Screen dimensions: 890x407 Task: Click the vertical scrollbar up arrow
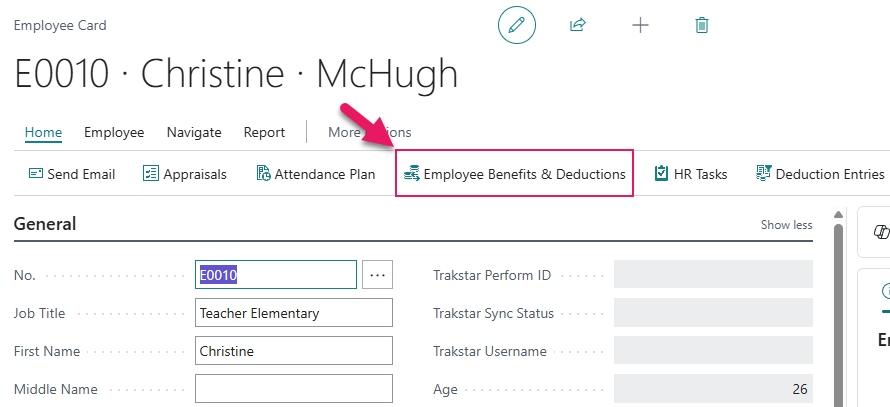click(x=838, y=214)
